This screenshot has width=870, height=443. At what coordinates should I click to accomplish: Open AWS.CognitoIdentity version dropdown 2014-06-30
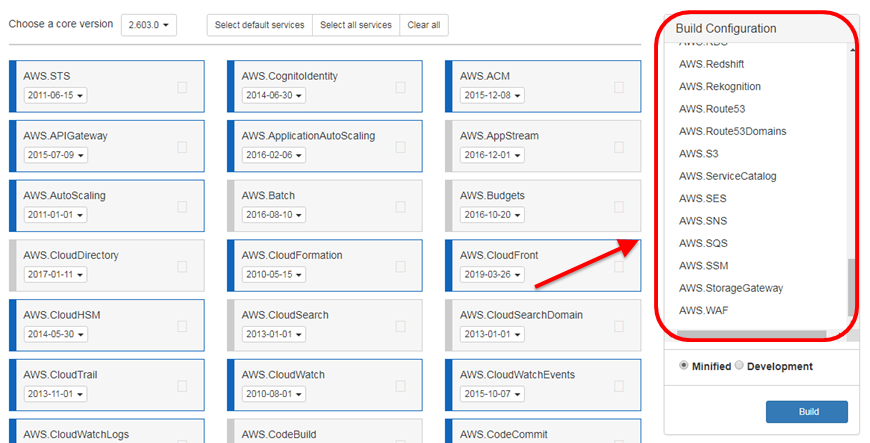(274, 95)
